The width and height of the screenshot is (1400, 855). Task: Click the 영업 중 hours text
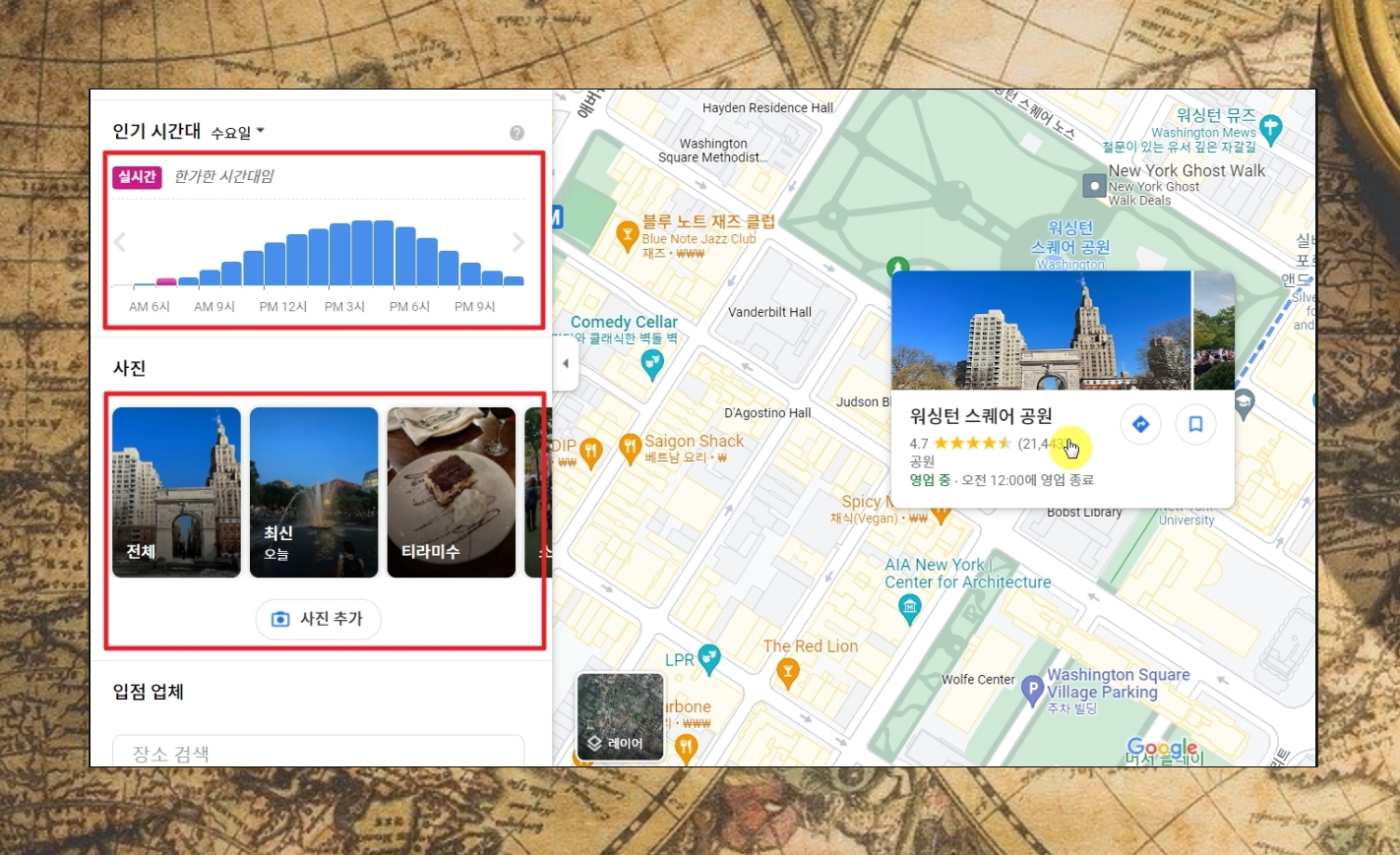(930, 480)
